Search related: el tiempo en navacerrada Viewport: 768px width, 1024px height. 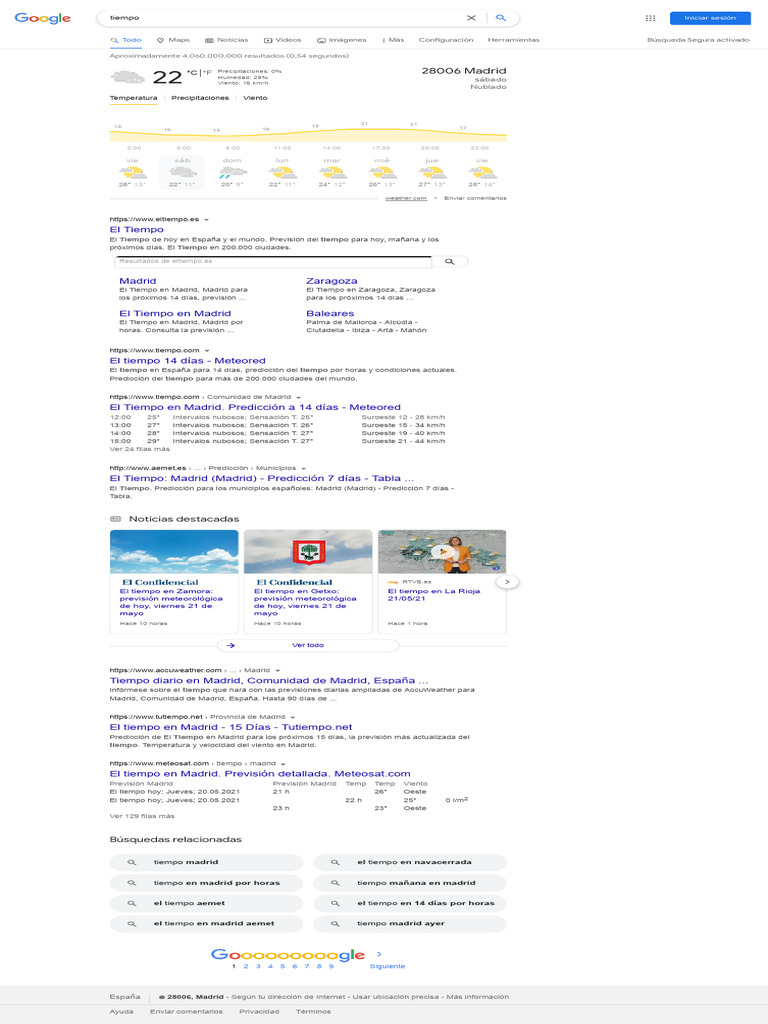click(x=410, y=862)
